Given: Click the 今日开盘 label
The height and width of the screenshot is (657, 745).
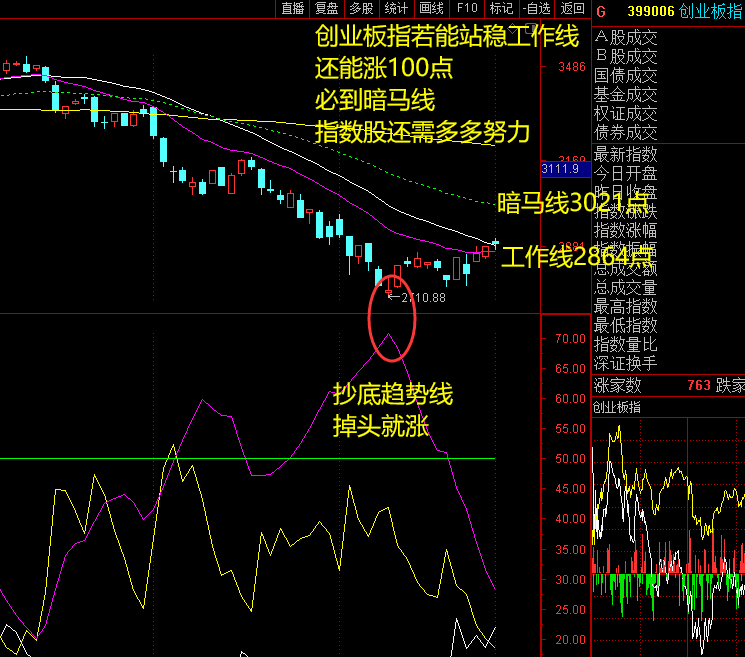Looking at the screenshot, I should pos(626,173).
